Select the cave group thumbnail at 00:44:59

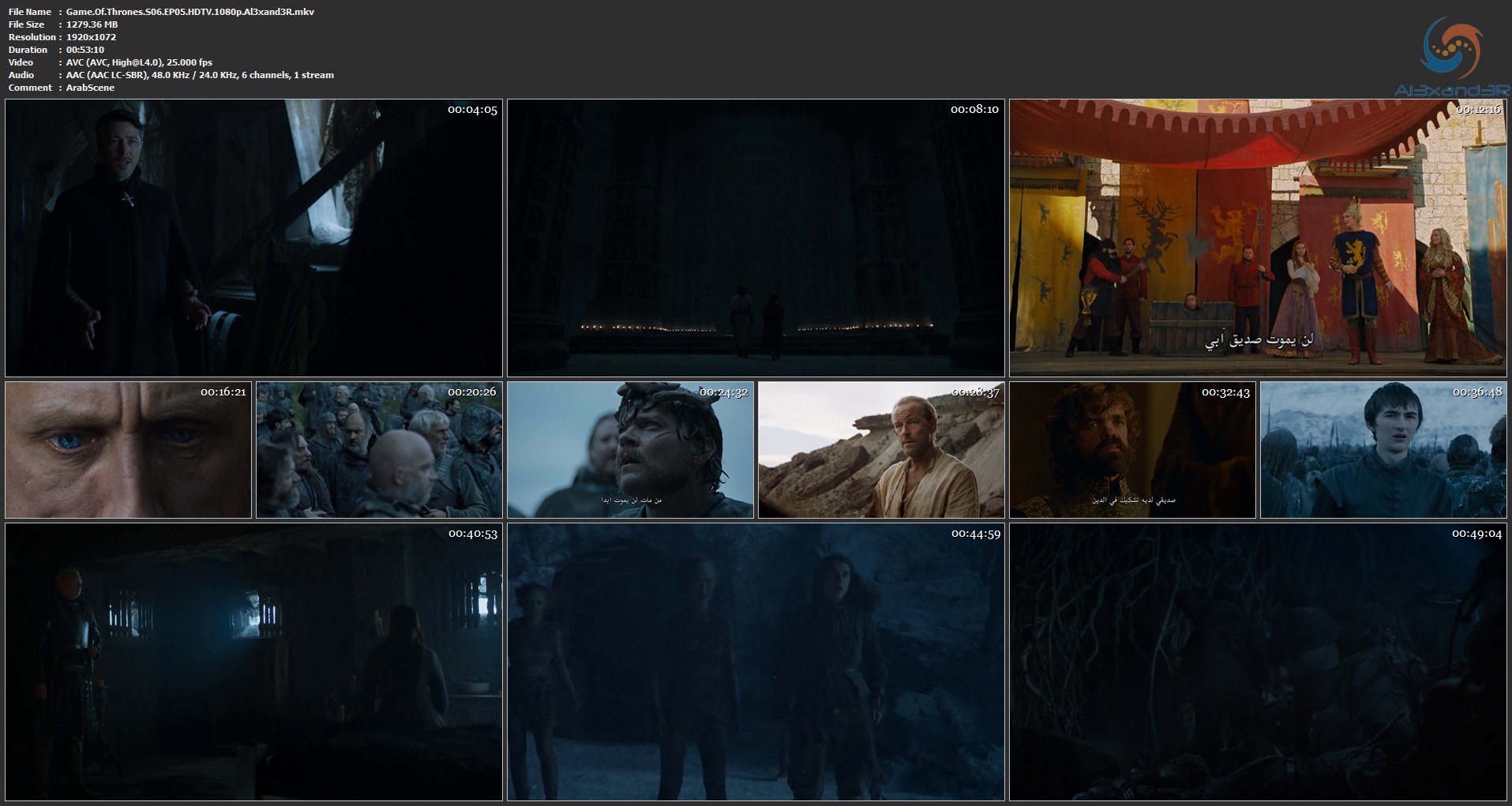tap(756, 662)
